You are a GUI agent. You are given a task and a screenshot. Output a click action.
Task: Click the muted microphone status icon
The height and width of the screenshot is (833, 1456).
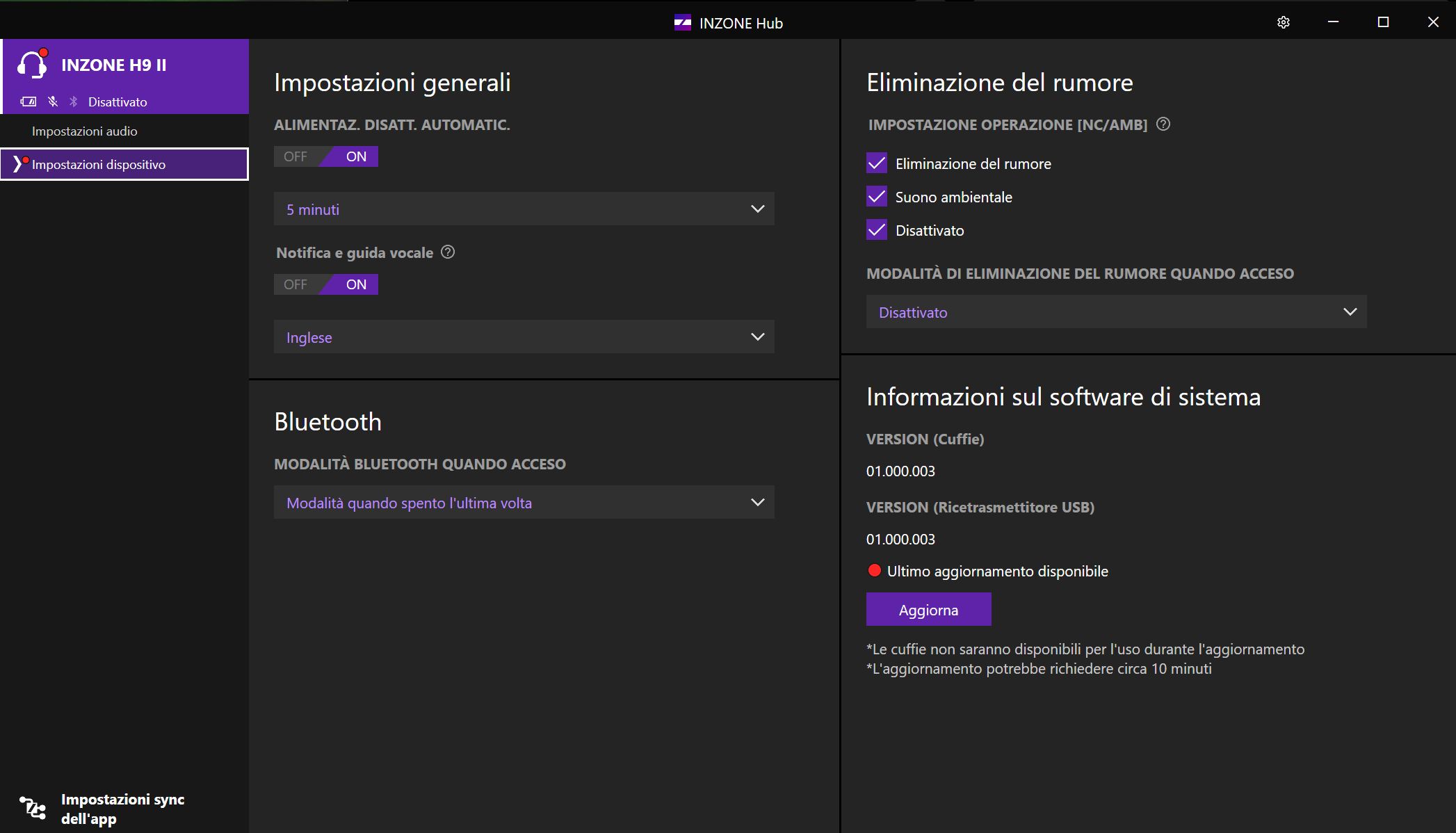[x=53, y=102]
